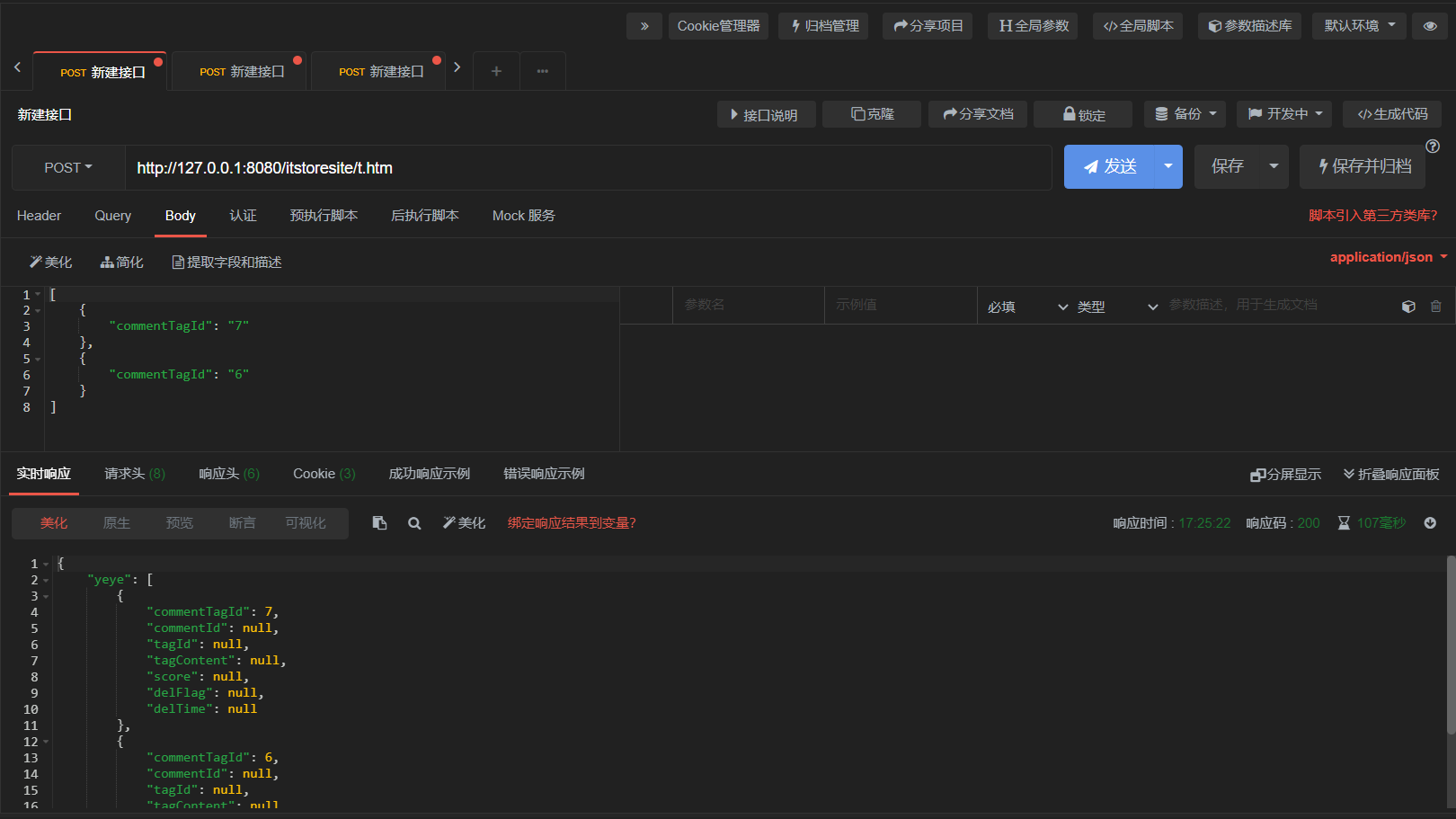This screenshot has width=1456, height=819.
Task: Click 折叠响应面板 collapse response panel
Action: click(1391, 475)
